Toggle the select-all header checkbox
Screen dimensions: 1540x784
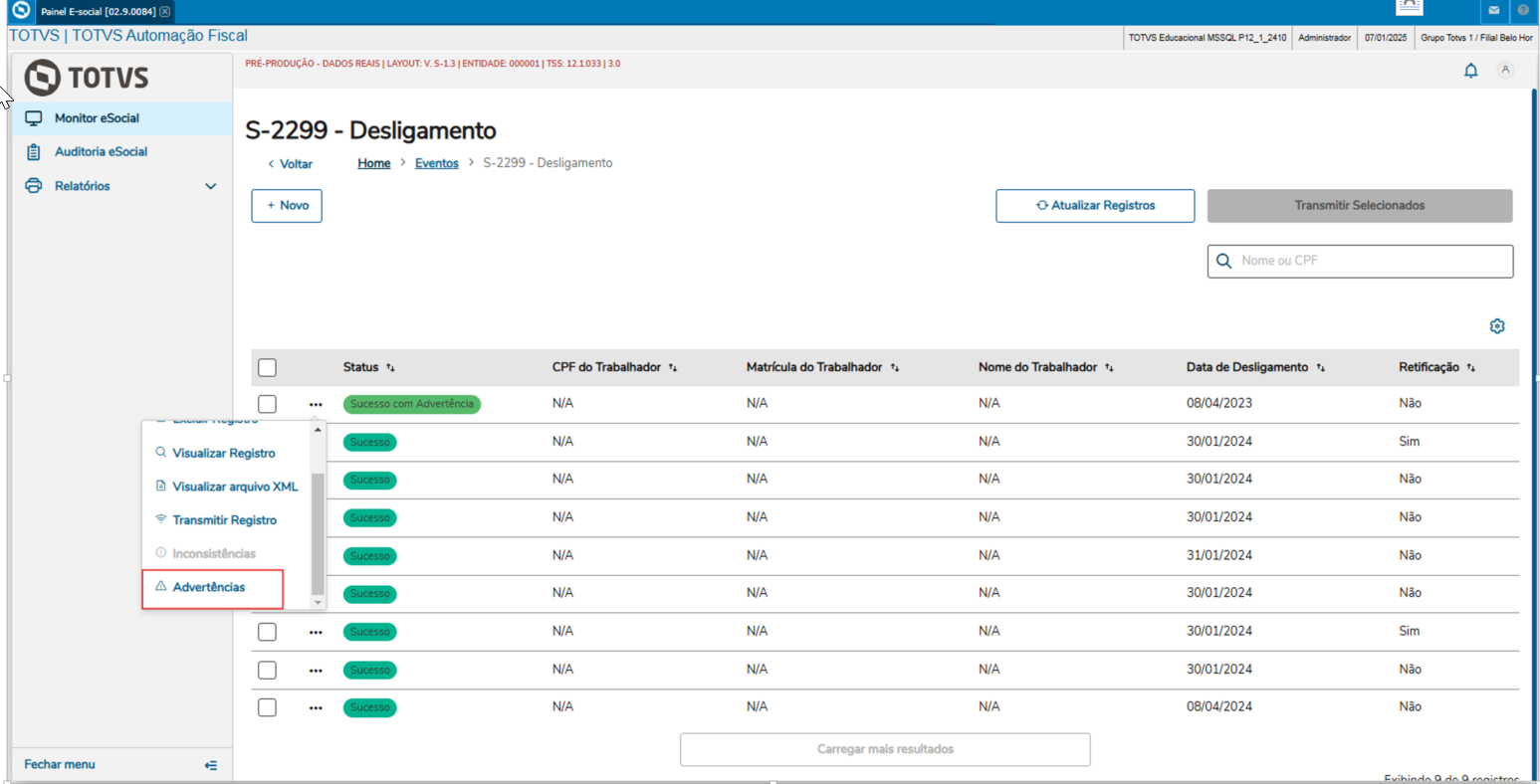click(x=267, y=368)
